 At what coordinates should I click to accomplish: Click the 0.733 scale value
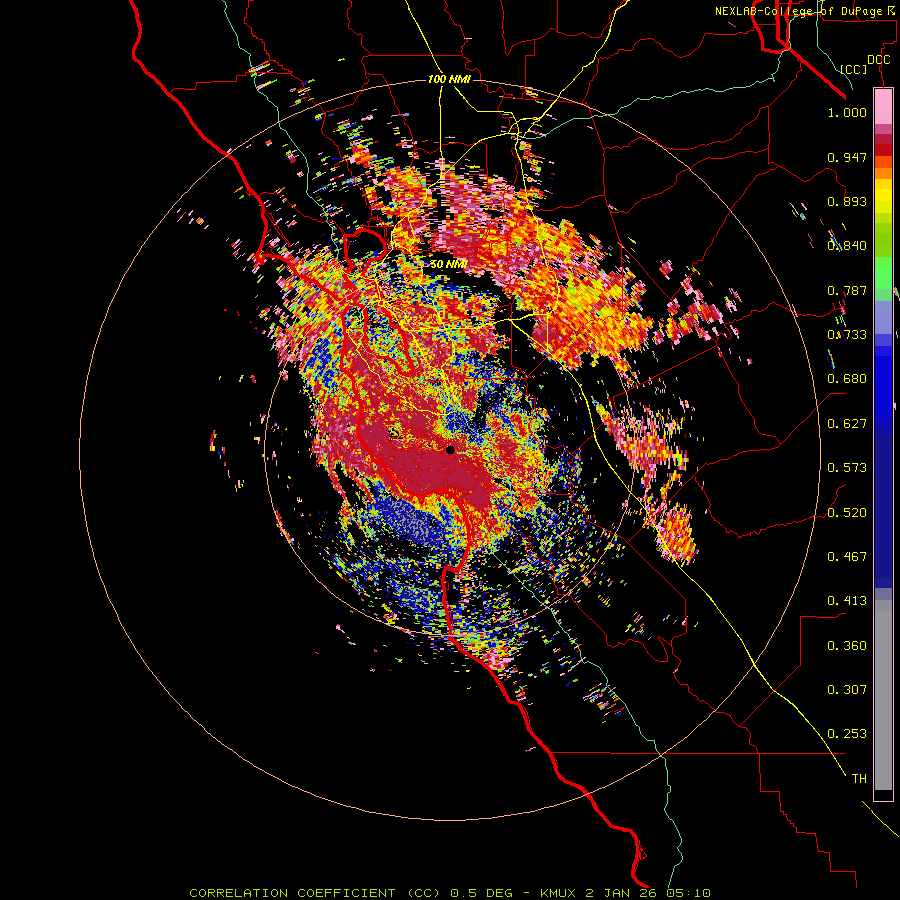click(847, 335)
